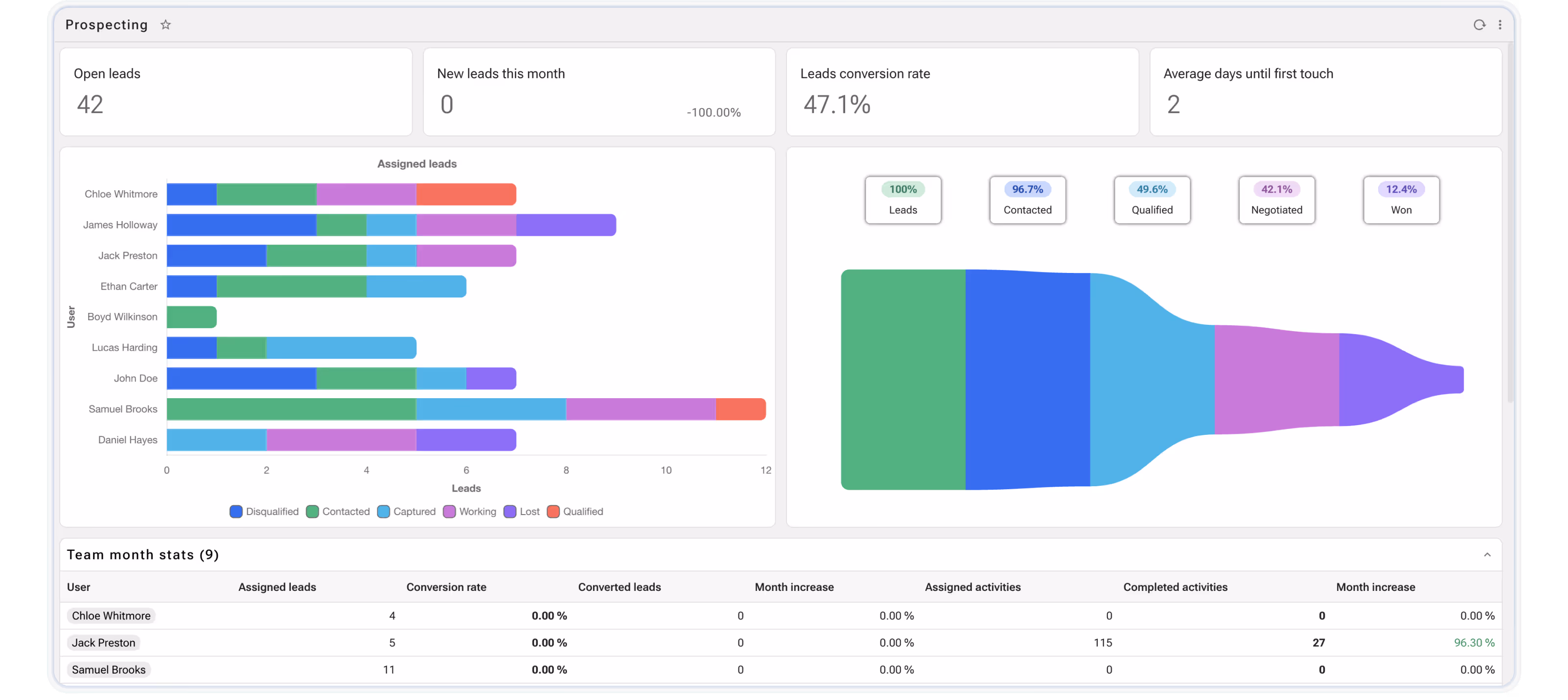Click Samuel Brooks' bar in Assigned leads

point(426,408)
